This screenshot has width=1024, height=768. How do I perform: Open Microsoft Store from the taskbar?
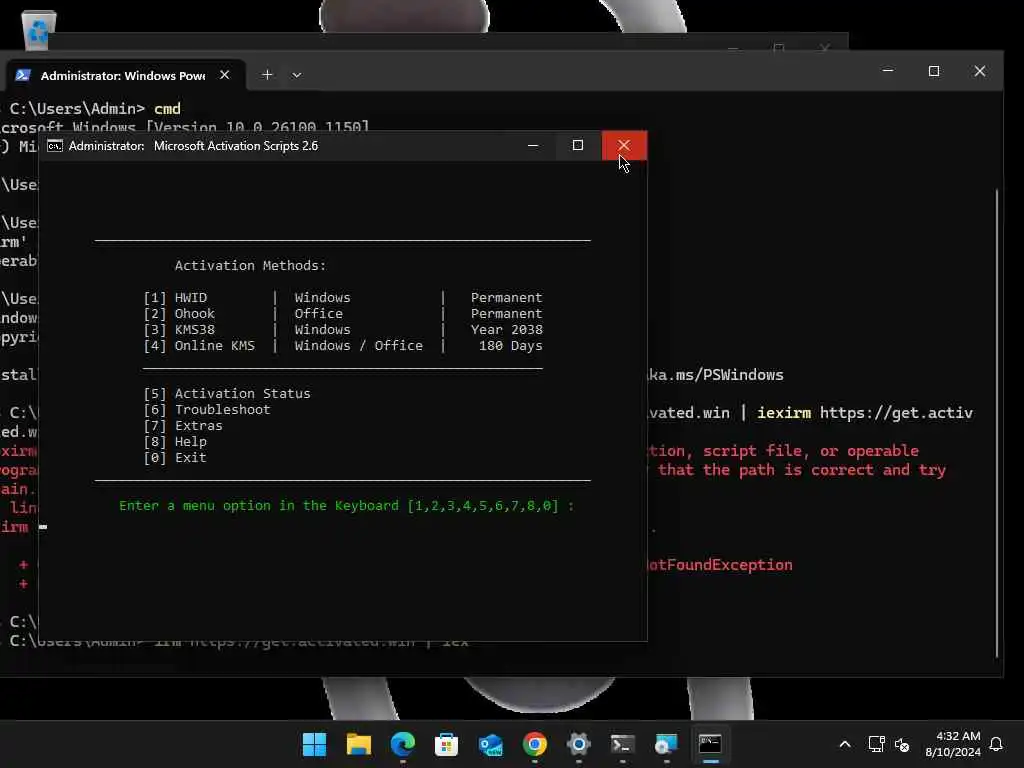[x=447, y=744]
